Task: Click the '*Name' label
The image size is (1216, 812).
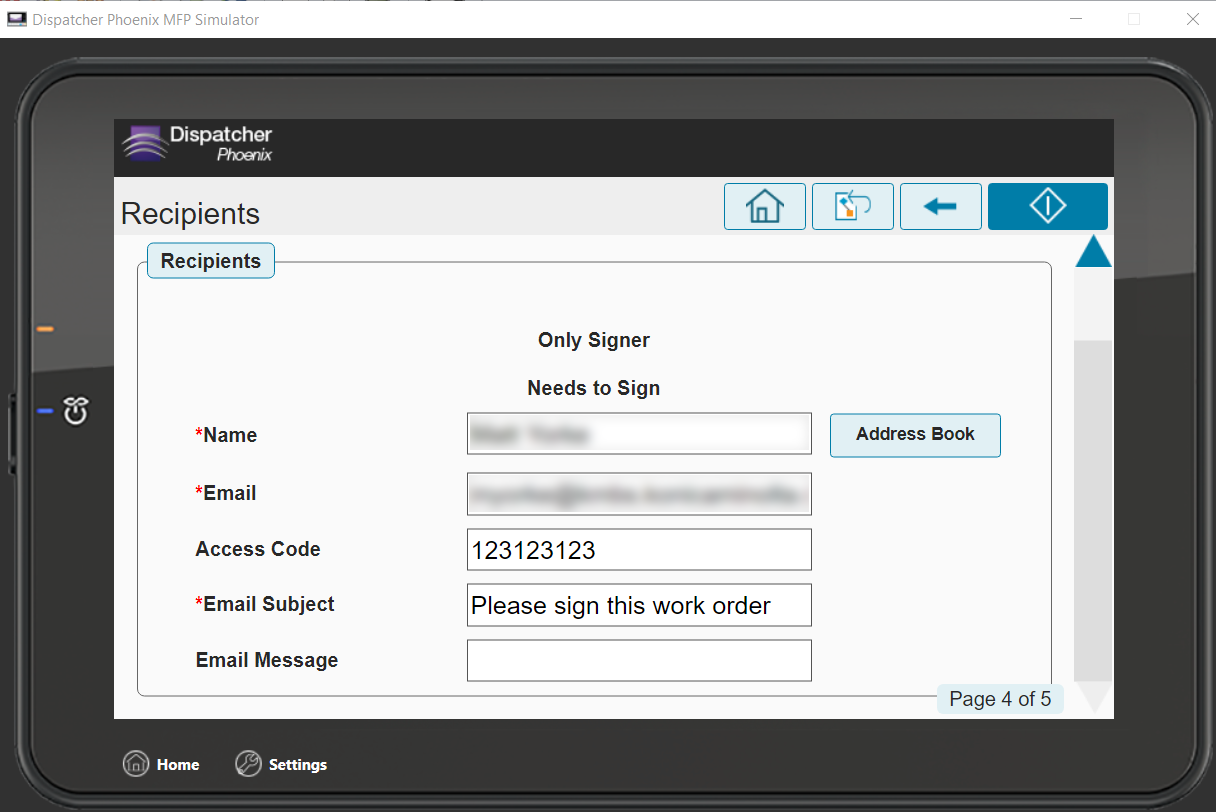Action: tap(226, 435)
